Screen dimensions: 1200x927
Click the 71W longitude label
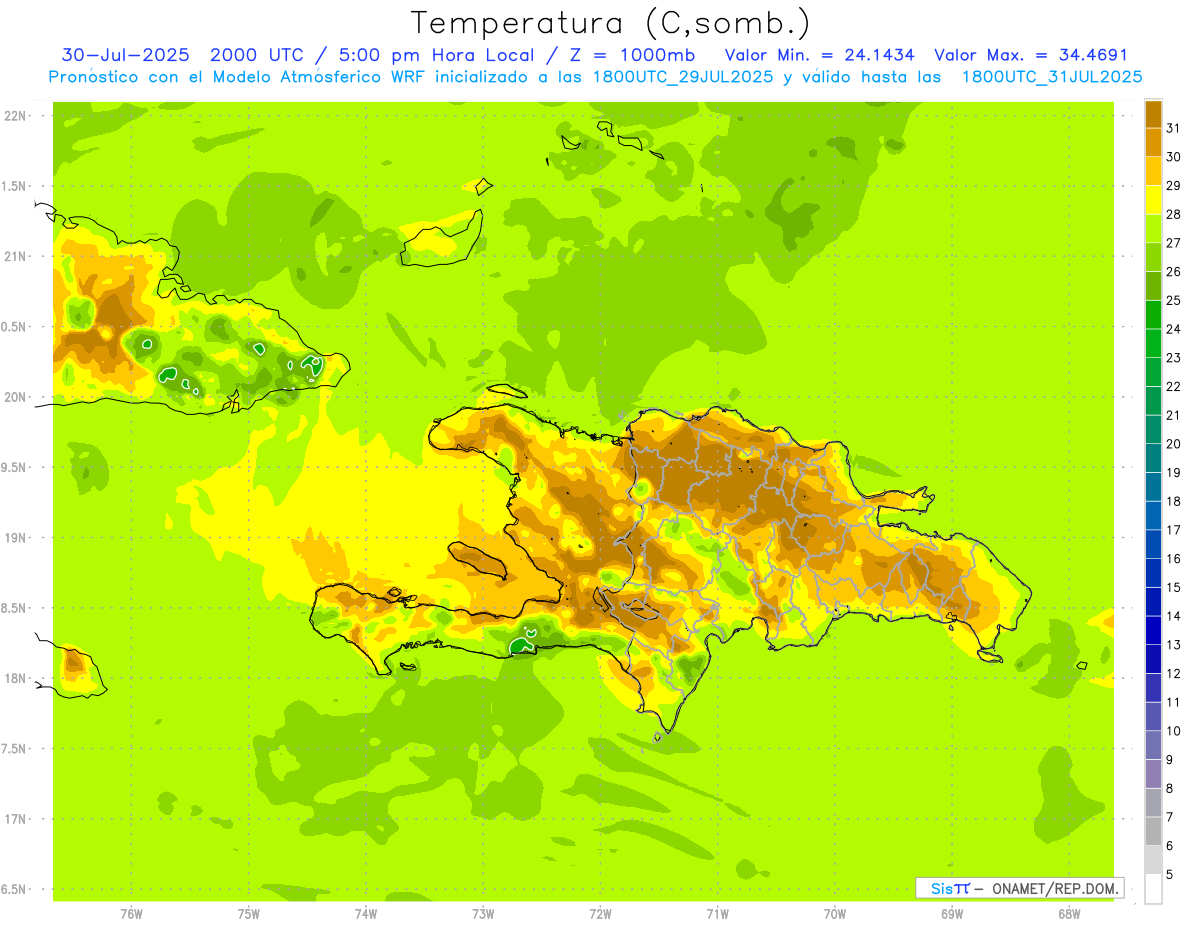pyautogui.click(x=717, y=913)
